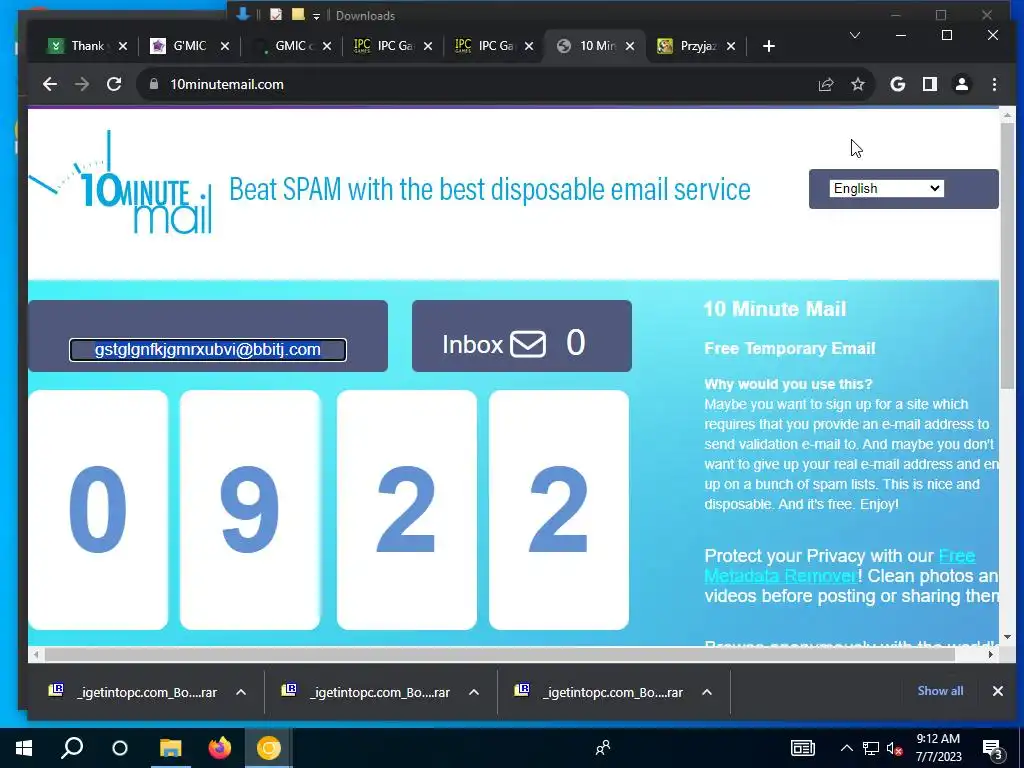Click the forward navigation arrow
1024x768 pixels.
click(82, 84)
